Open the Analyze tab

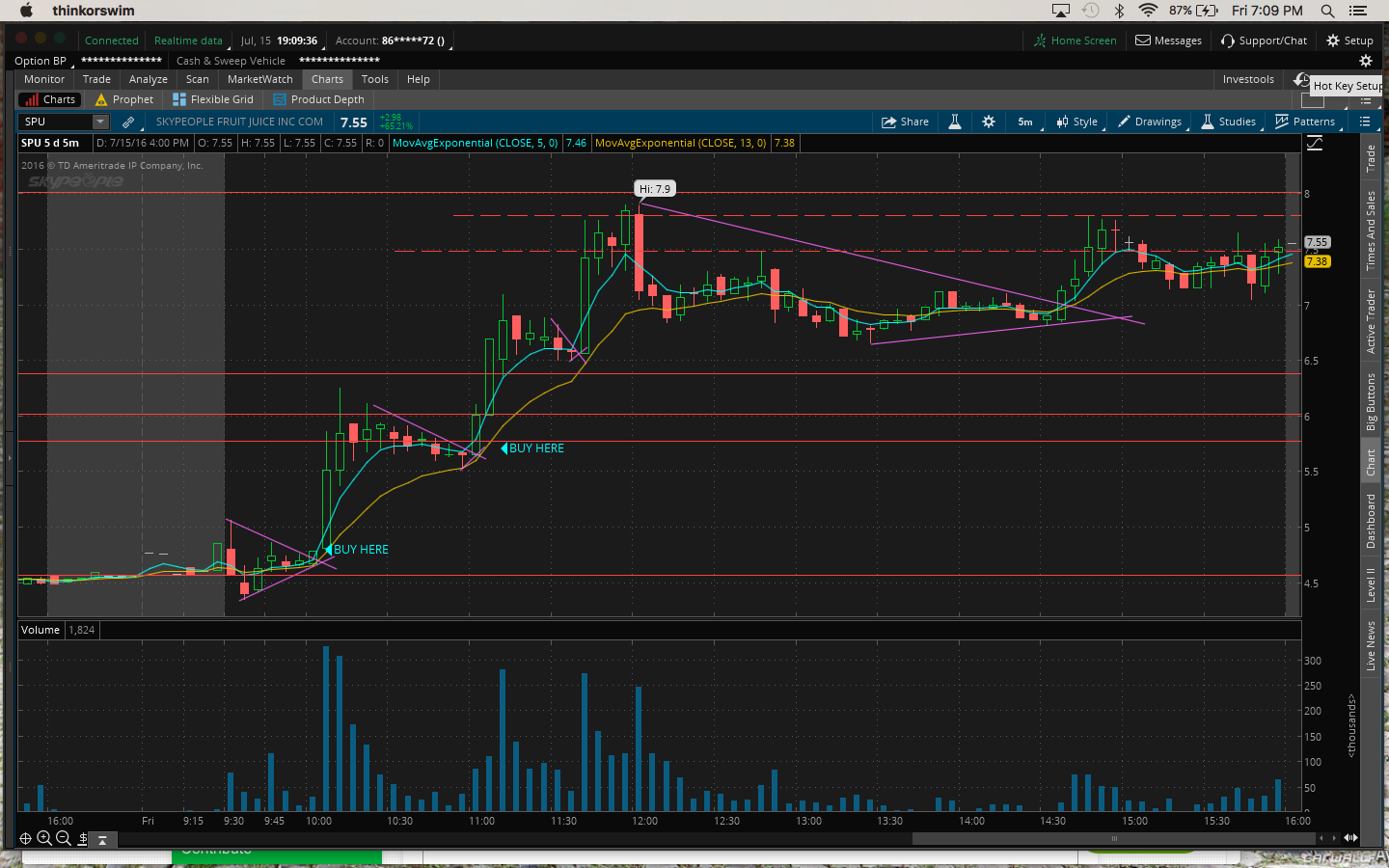click(149, 79)
